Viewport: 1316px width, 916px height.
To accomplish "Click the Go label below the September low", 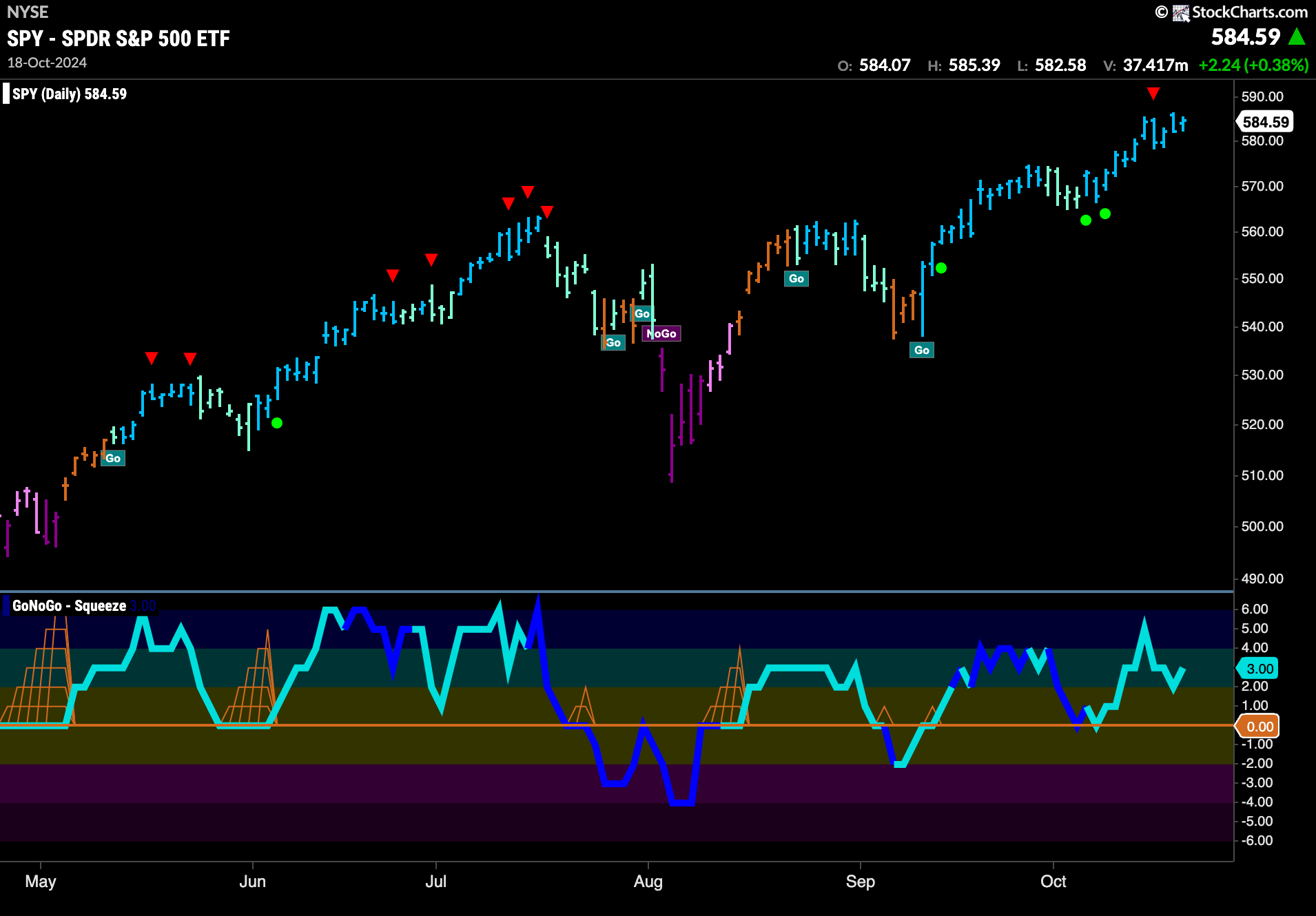I will tap(922, 350).
